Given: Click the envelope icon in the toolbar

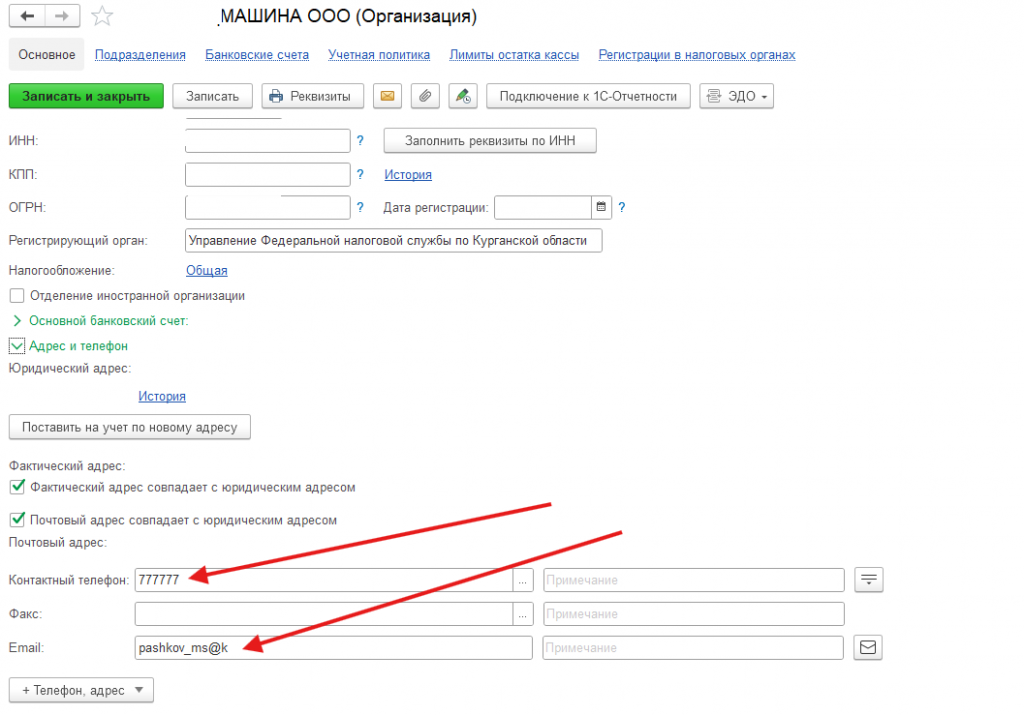Looking at the screenshot, I should [387, 96].
